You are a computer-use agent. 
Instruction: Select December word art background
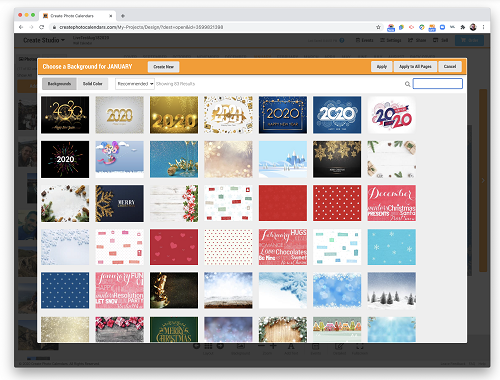tap(392, 203)
